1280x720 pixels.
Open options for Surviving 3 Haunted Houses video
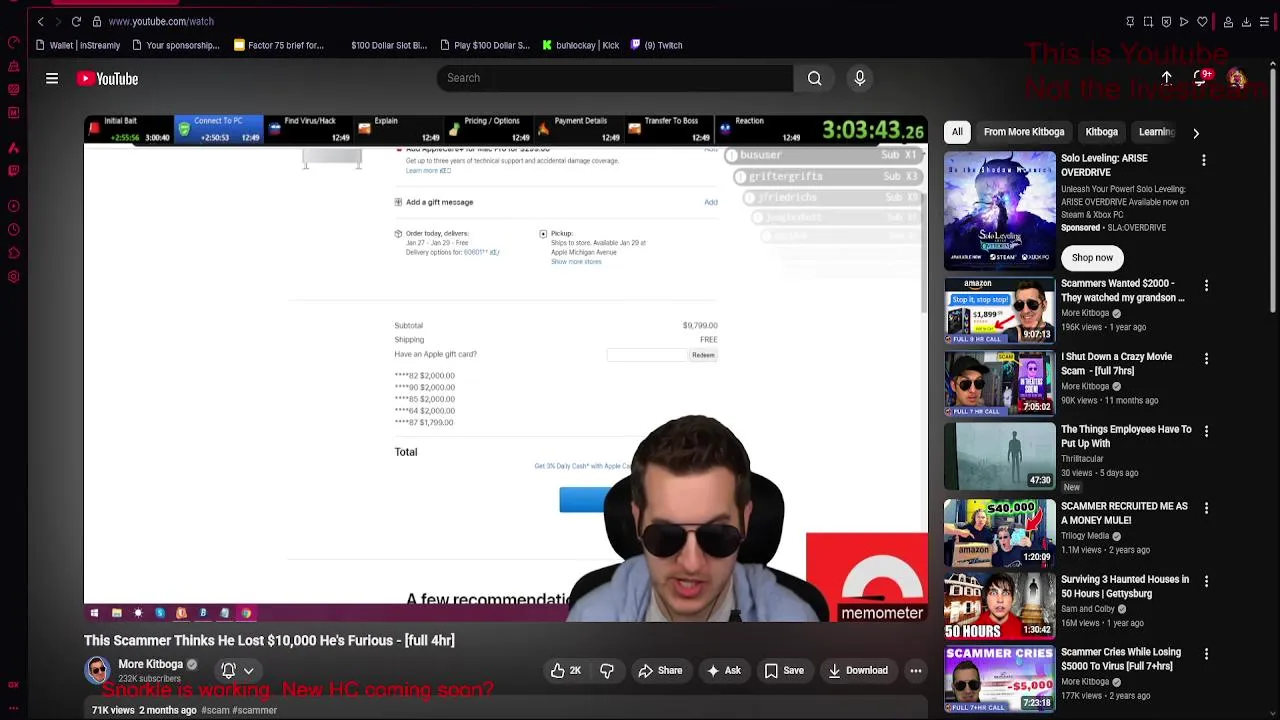pyautogui.click(x=1206, y=582)
